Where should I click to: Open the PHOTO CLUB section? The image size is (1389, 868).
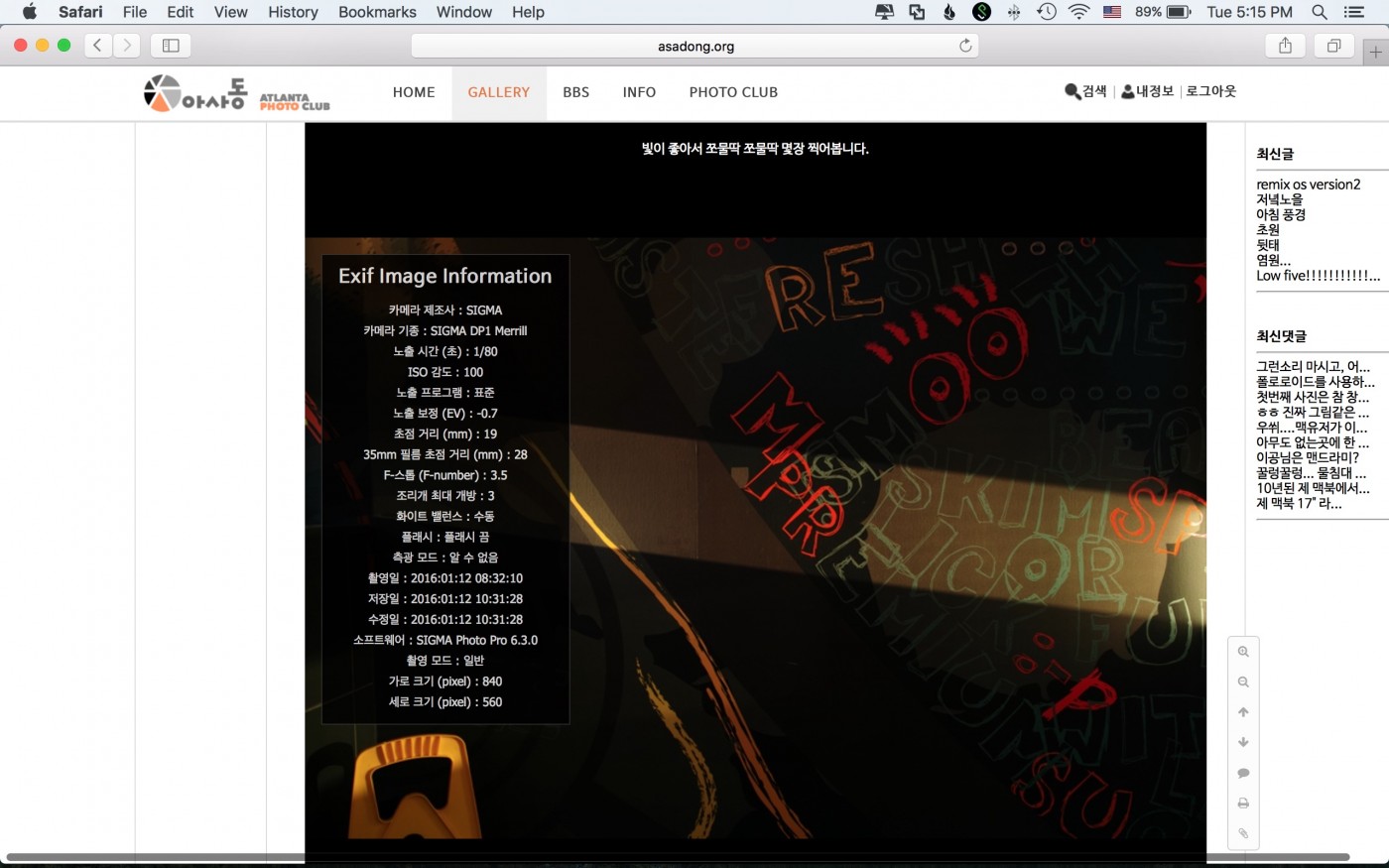coord(733,92)
